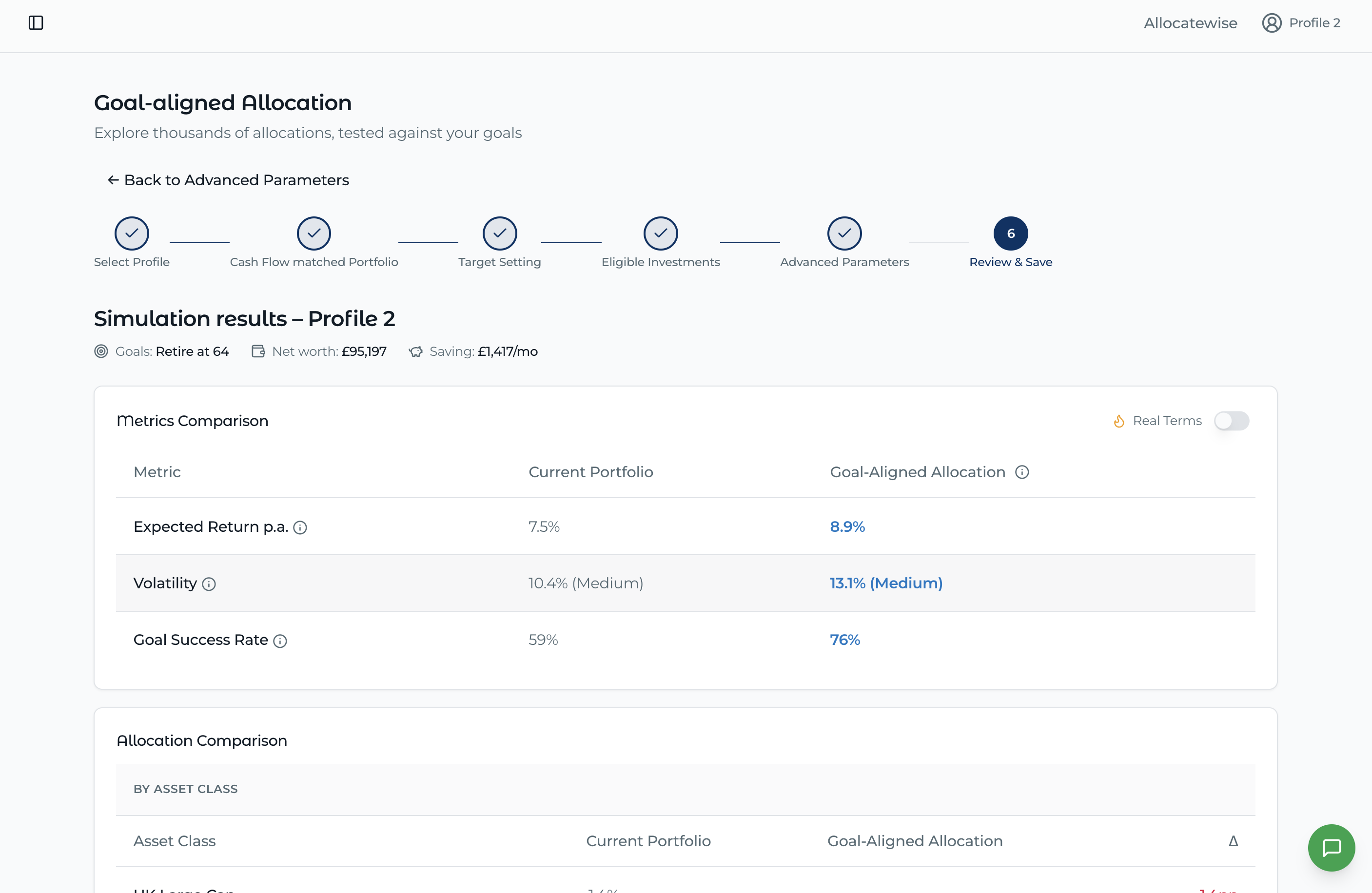
Task: Go back to Advanced Parameters
Action: click(x=228, y=180)
